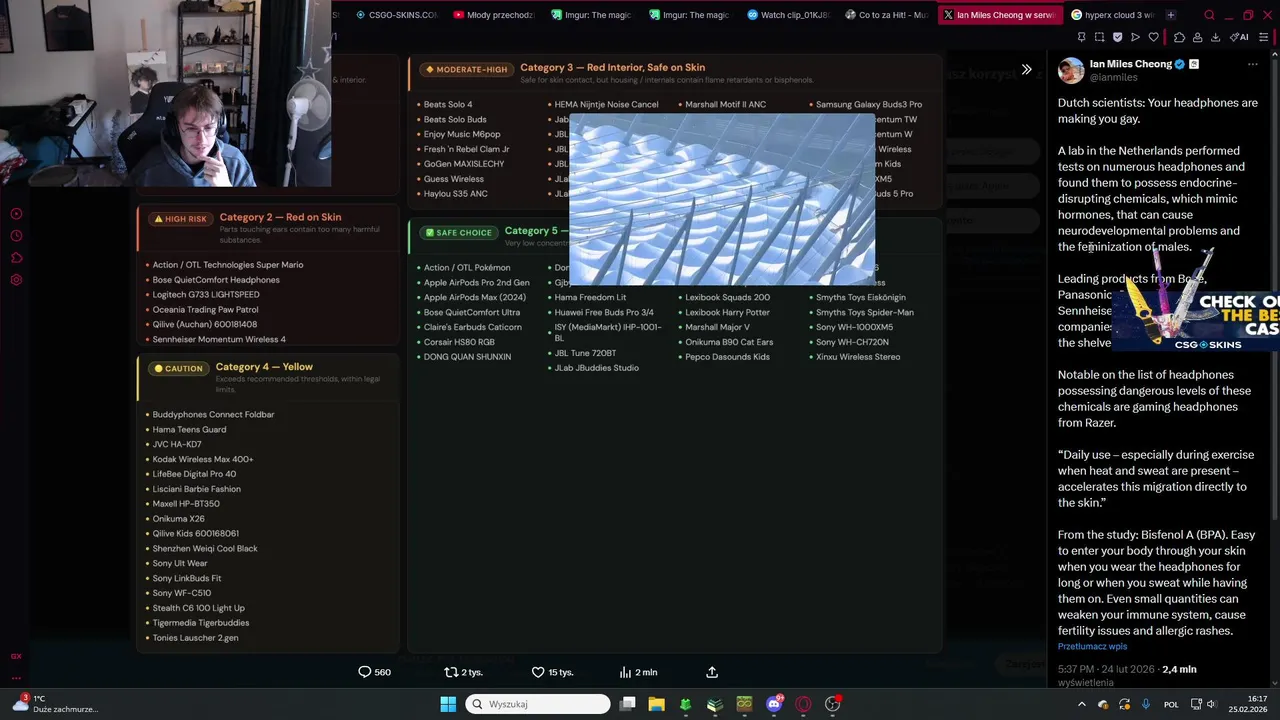Show hidden system tray icons chevron
1280x720 pixels.
pyautogui.click(x=1081, y=704)
